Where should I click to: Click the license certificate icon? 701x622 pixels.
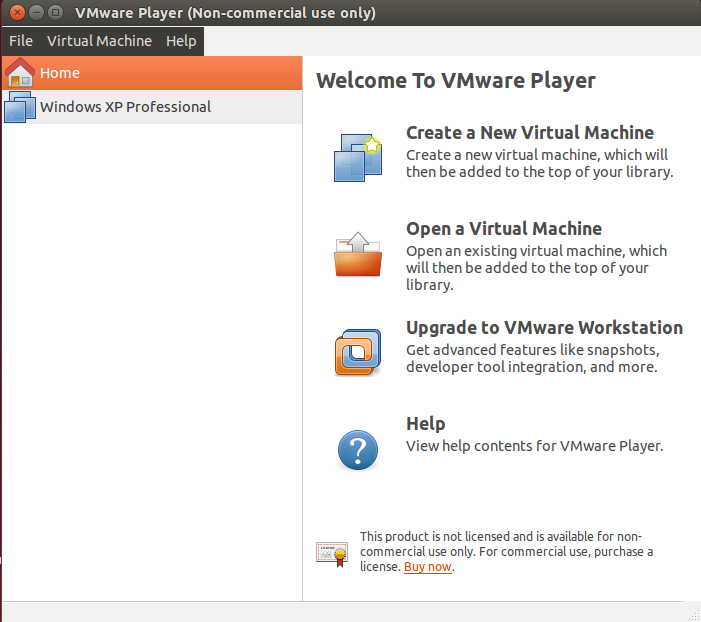331,553
